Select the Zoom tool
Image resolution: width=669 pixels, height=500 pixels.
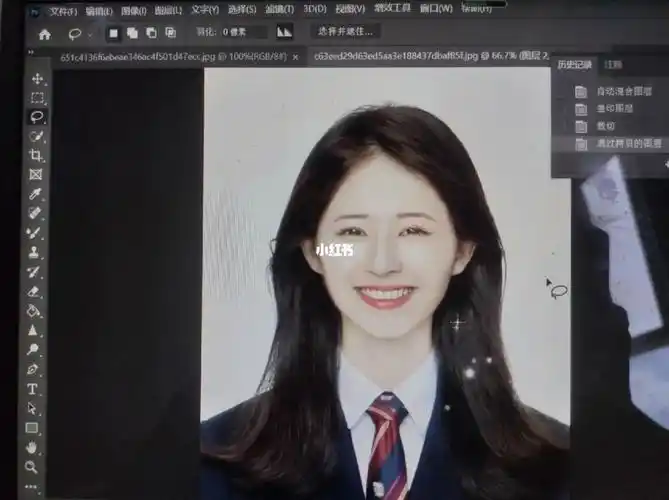[31, 467]
